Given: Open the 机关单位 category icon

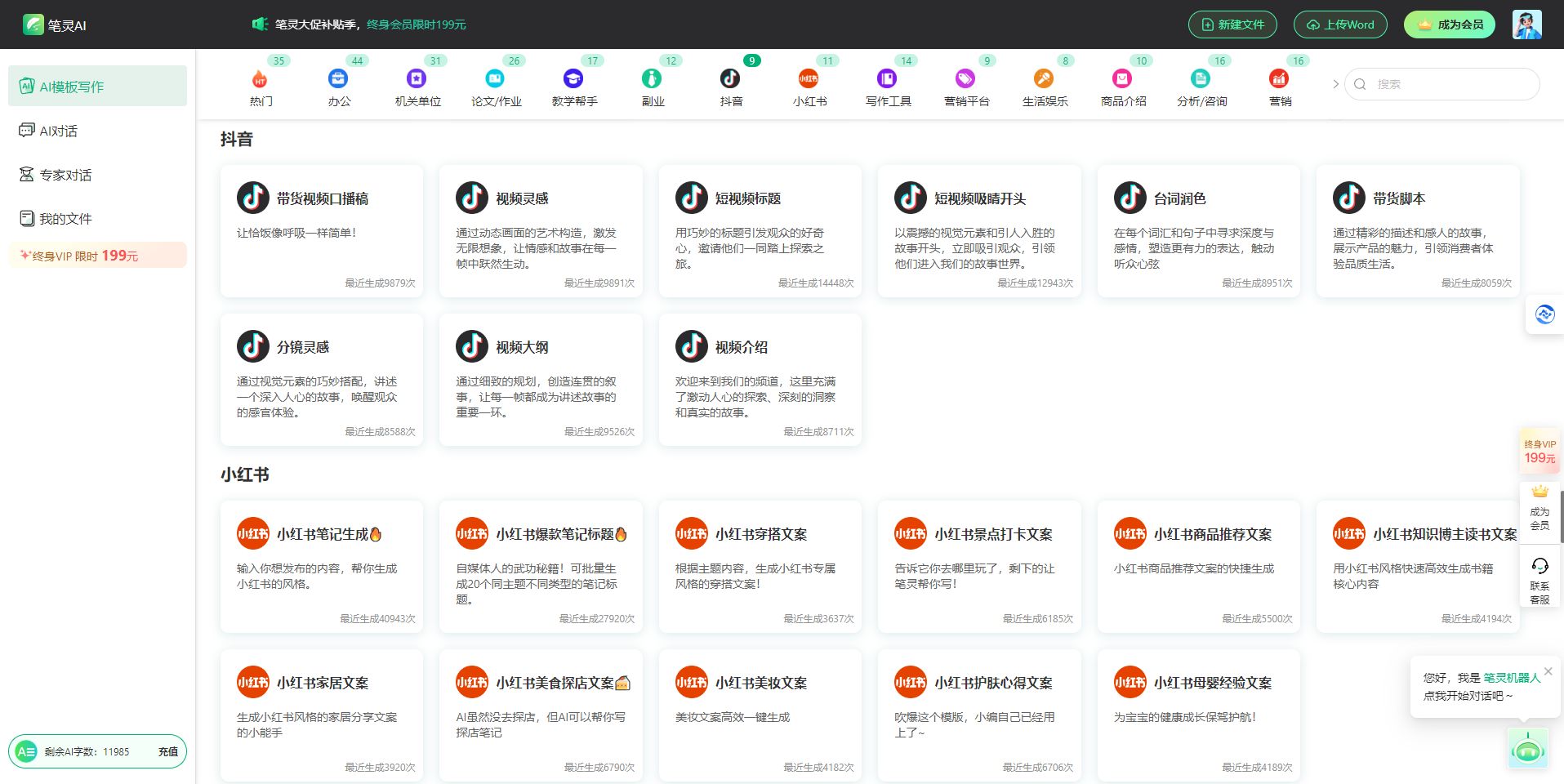Looking at the screenshot, I should click(417, 78).
